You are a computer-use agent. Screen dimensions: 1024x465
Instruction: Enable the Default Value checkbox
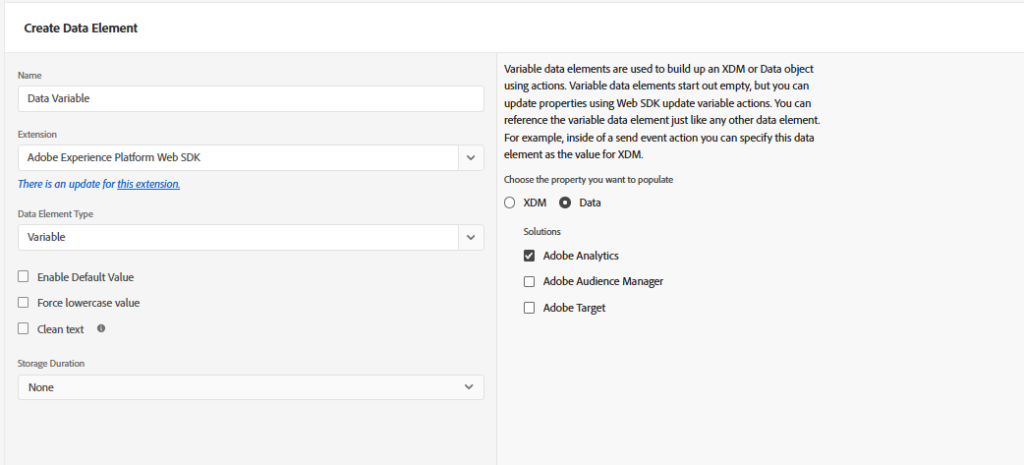coord(24,277)
